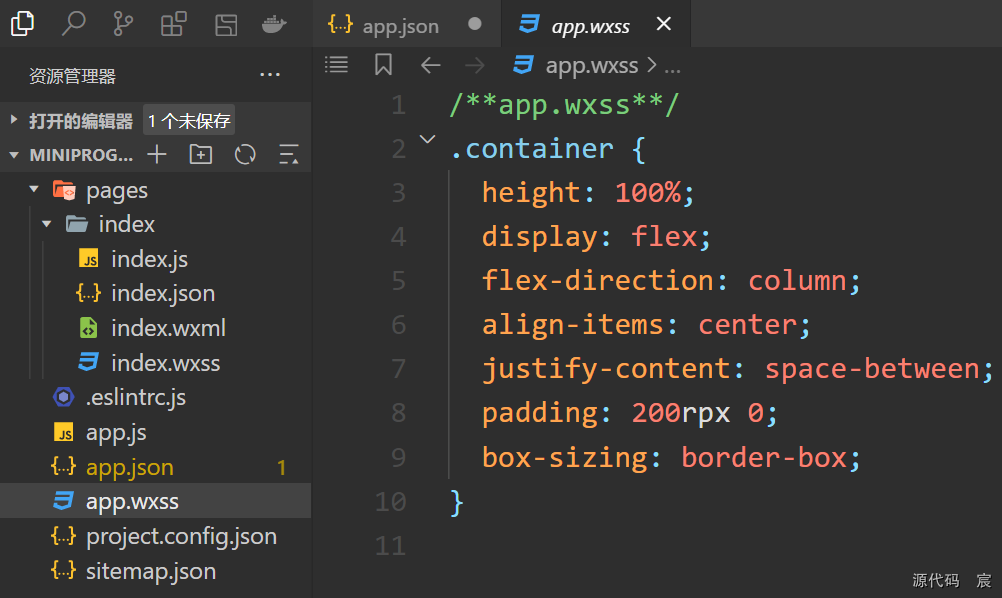Image resolution: width=1002 pixels, height=598 pixels.
Task: Collapse the index folder
Action: [47, 224]
